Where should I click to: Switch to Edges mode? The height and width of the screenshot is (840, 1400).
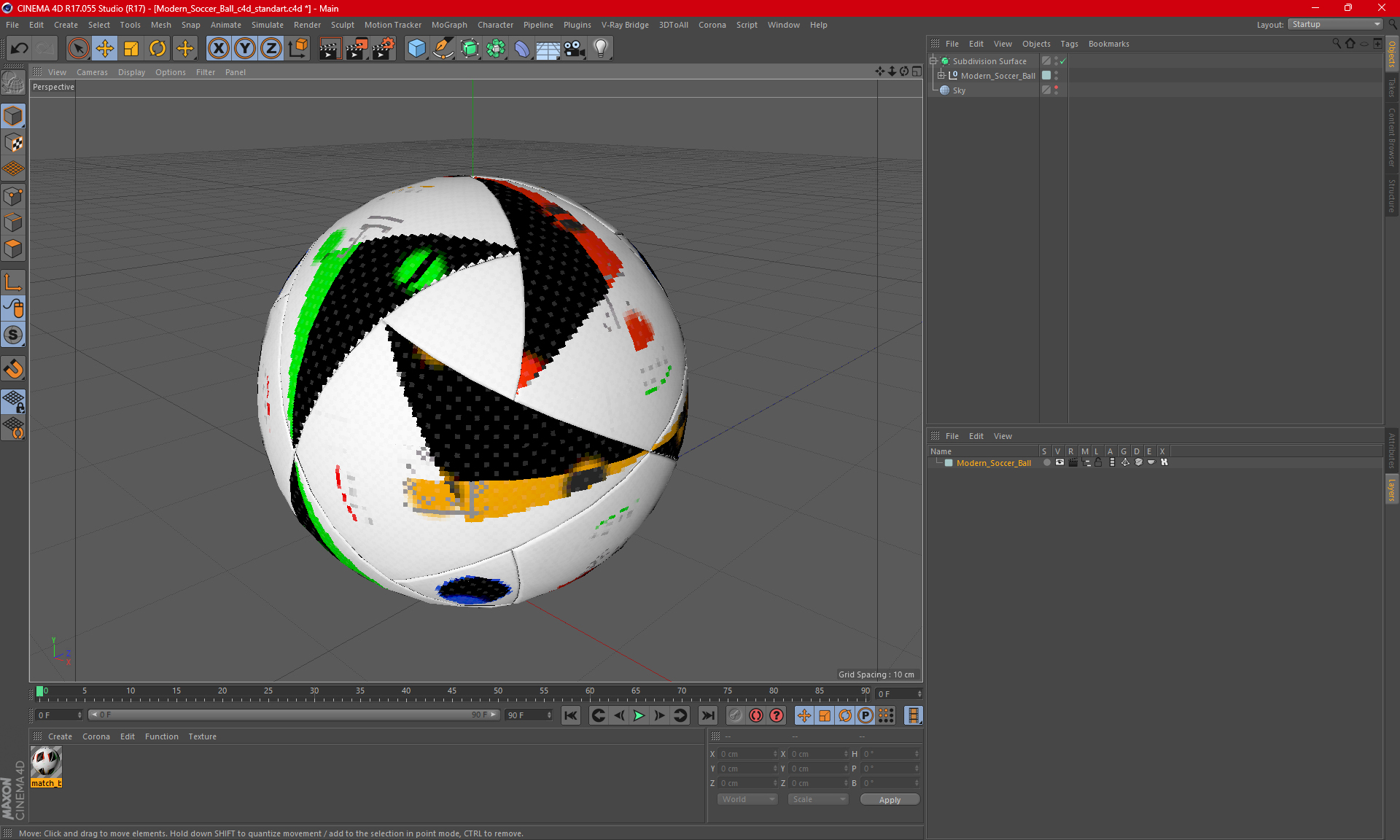point(13,222)
